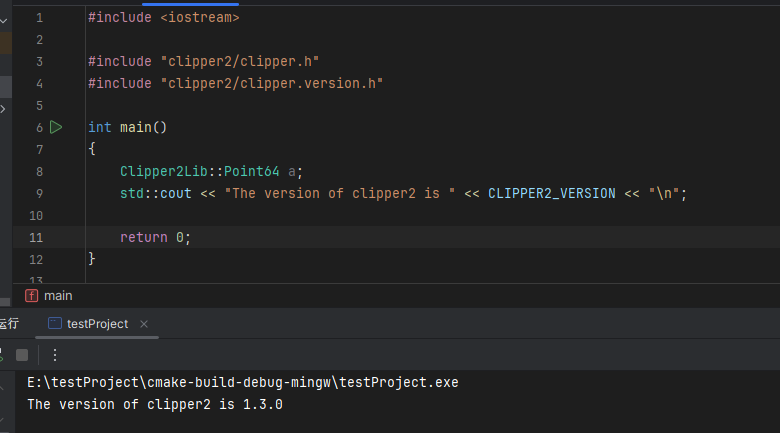Switch to the testProject run tab
Screen dimensions: 780x433
pyautogui.click(x=97, y=324)
